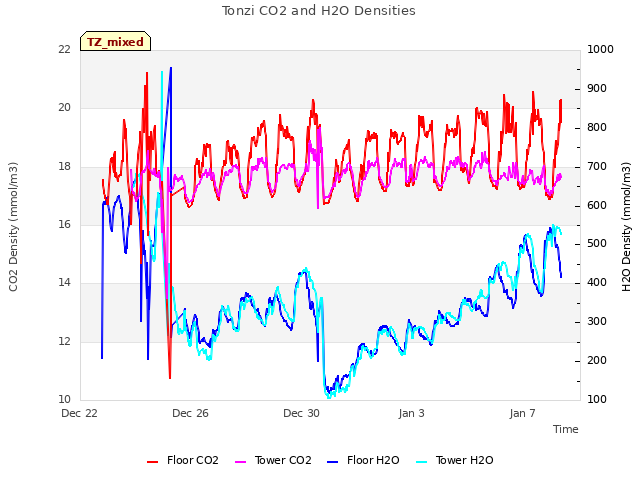Viewport: 640px width, 480px height.
Task: Click the red Floor CO2 legend swatch
Action: pyautogui.click(x=153, y=462)
